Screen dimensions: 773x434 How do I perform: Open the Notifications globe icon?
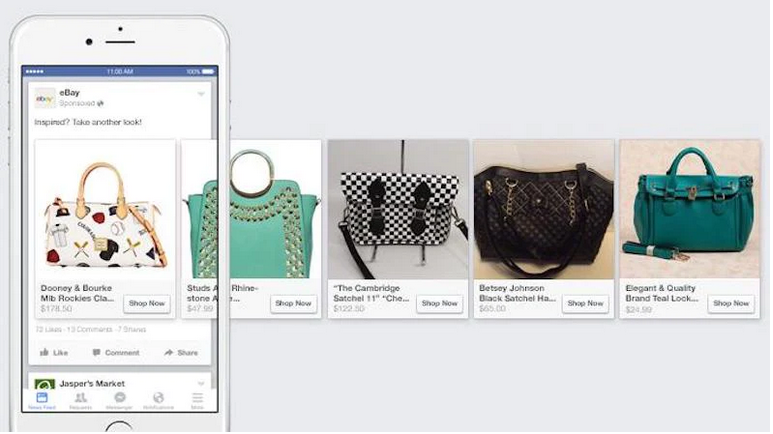click(x=158, y=400)
